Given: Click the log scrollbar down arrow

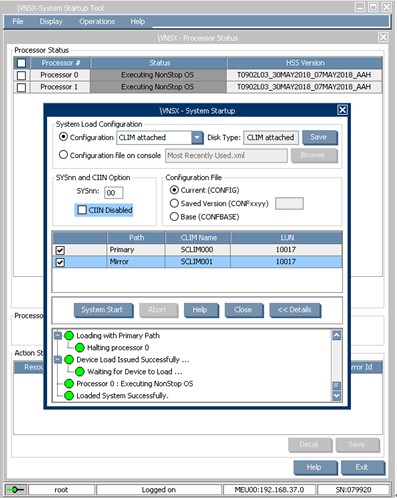Looking at the screenshot, I should click(337, 396).
